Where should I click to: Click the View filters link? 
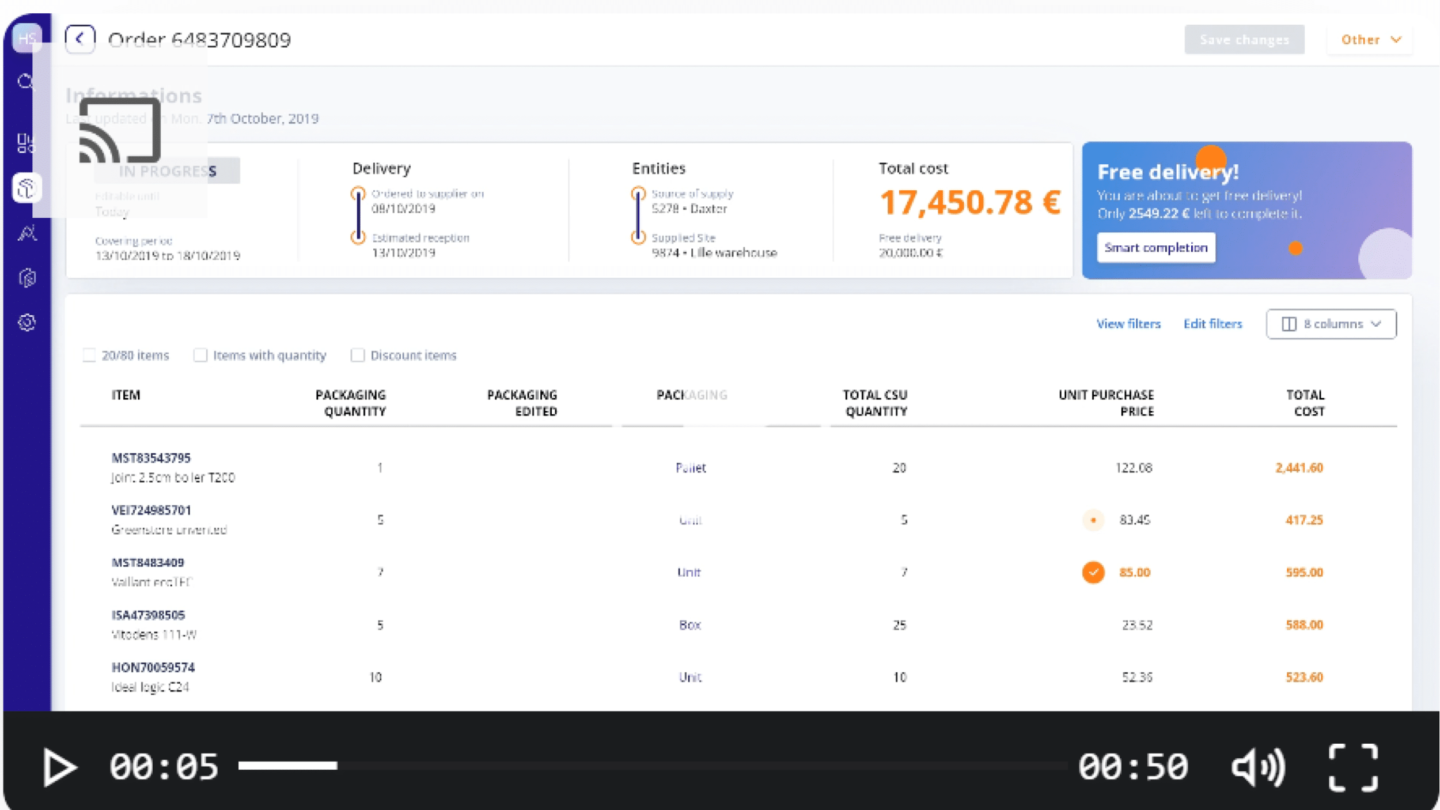(1128, 324)
